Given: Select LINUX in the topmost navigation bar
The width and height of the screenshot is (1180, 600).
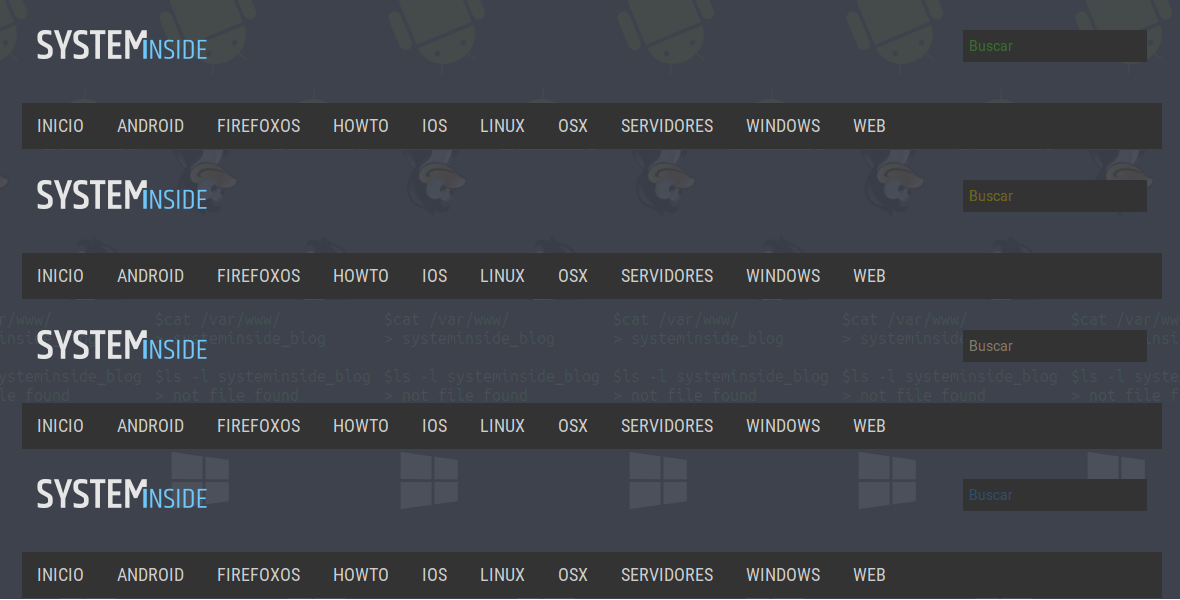Looking at the screenshot, I should click(502, 126).
